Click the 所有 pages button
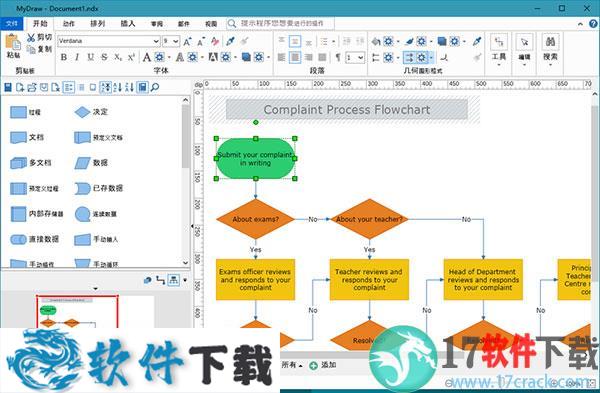 [x=292, y=365]
